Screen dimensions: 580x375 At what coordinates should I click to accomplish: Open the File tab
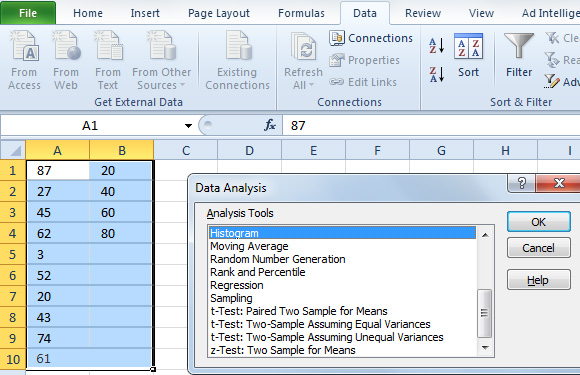tap(28, 13)
